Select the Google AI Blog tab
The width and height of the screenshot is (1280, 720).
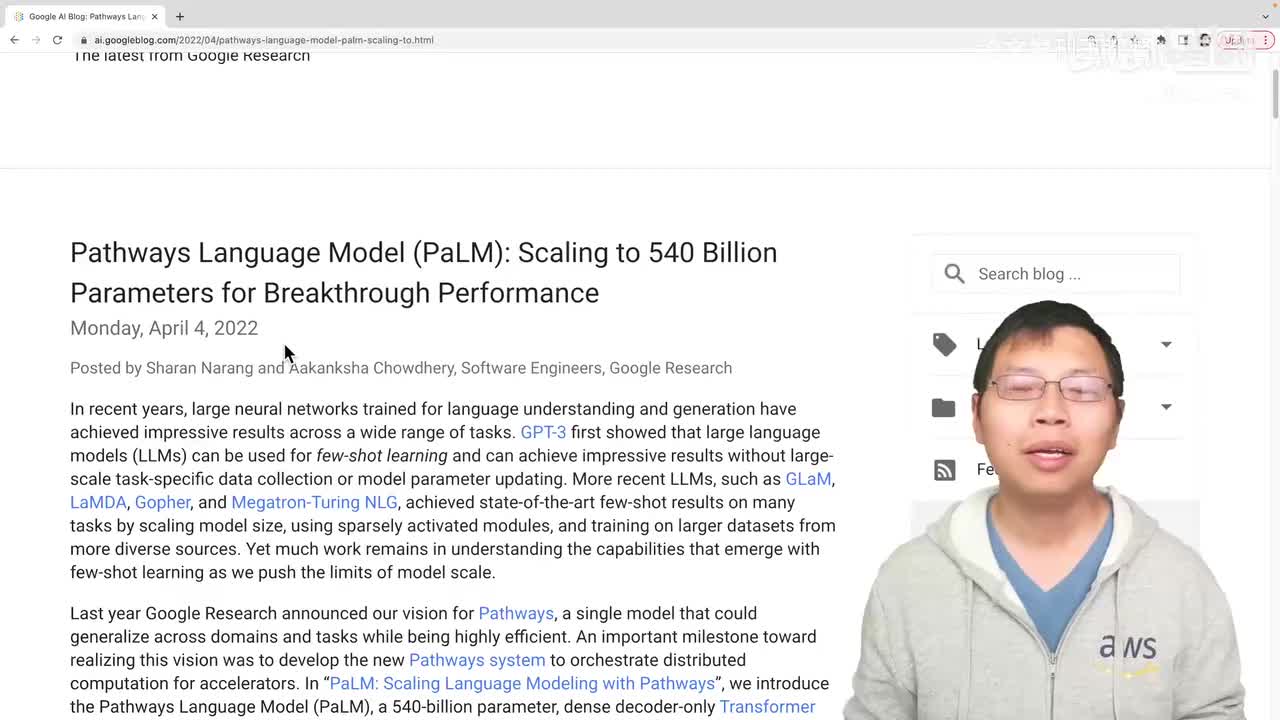85,16
